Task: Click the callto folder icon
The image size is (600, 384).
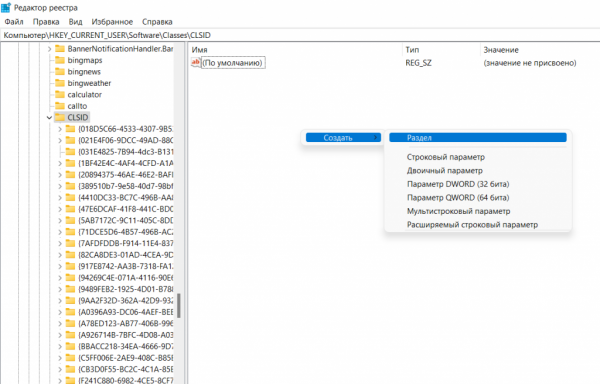Action: pos(60,106)
